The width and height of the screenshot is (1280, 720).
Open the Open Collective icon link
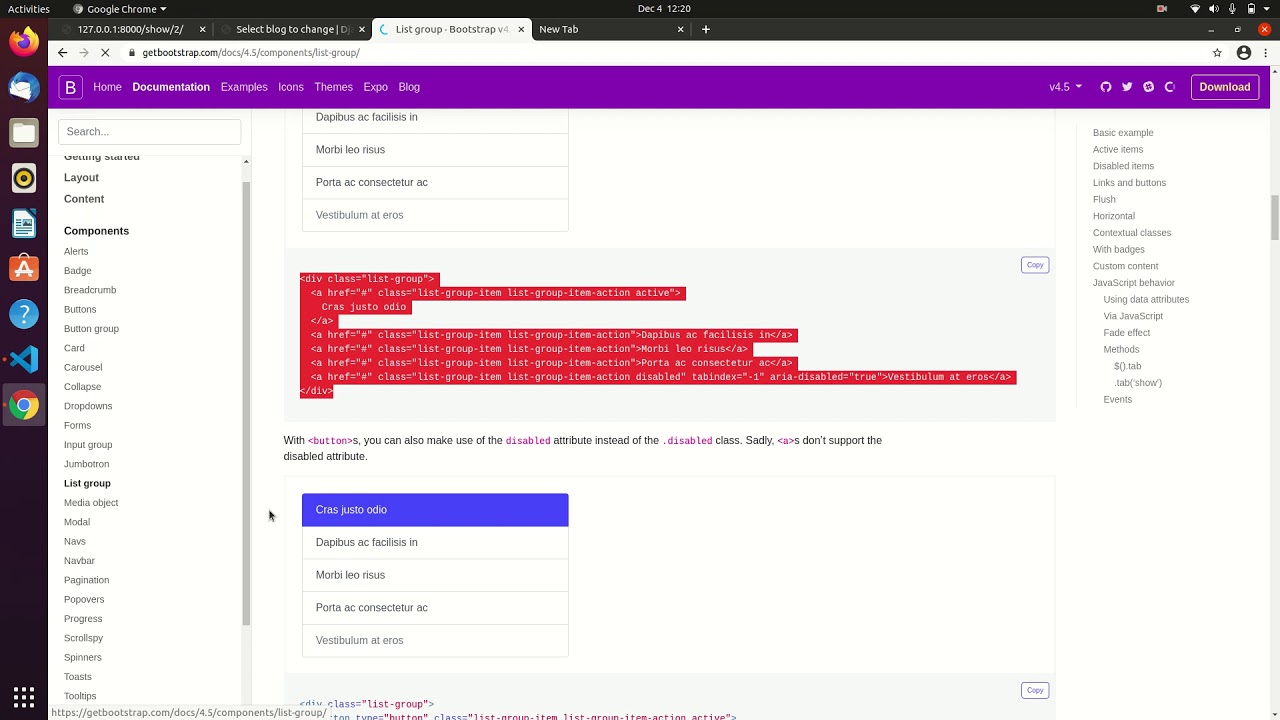click(x=1169, y=87)
